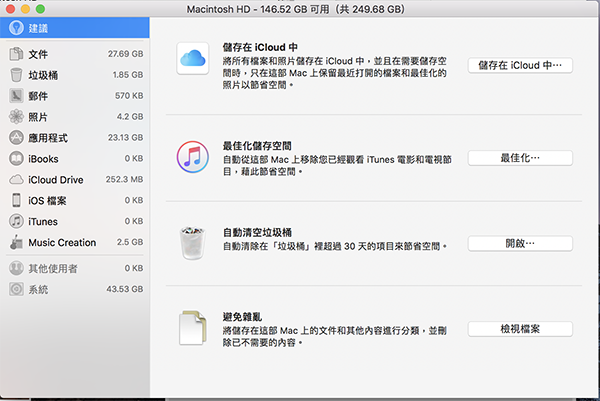Click the green zoom window button

(40, 9)
